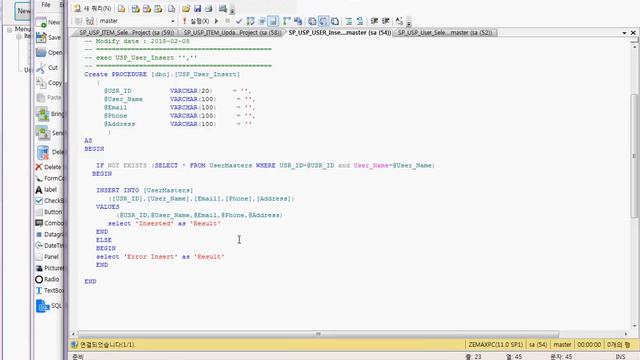The width and height of the screenshot is (640, 360).
Task: Open file with the folder toolbar icon
Action: 186,9
